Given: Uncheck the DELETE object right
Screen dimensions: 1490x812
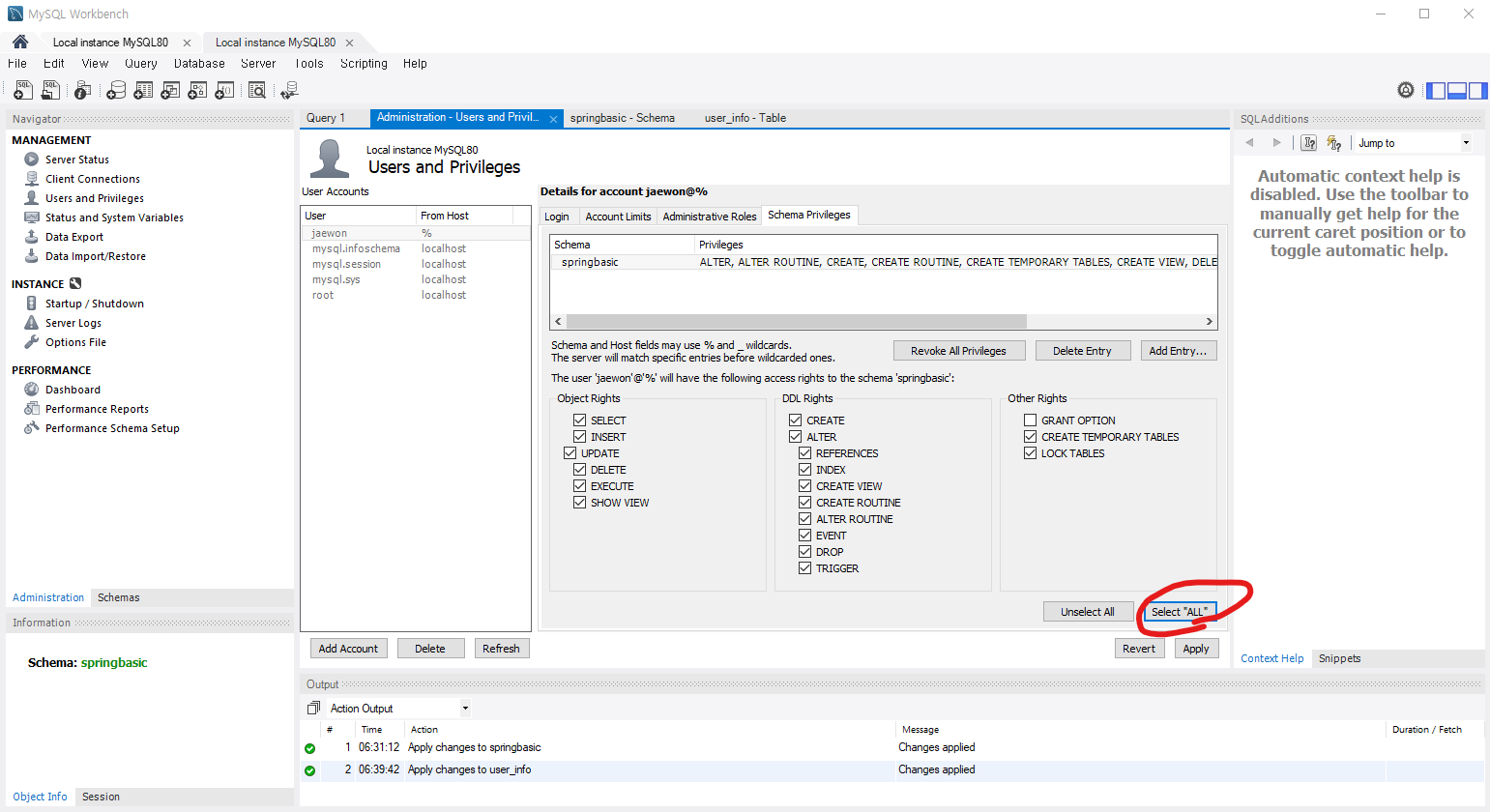Looking at the screenshot, I should click(580, 470).
